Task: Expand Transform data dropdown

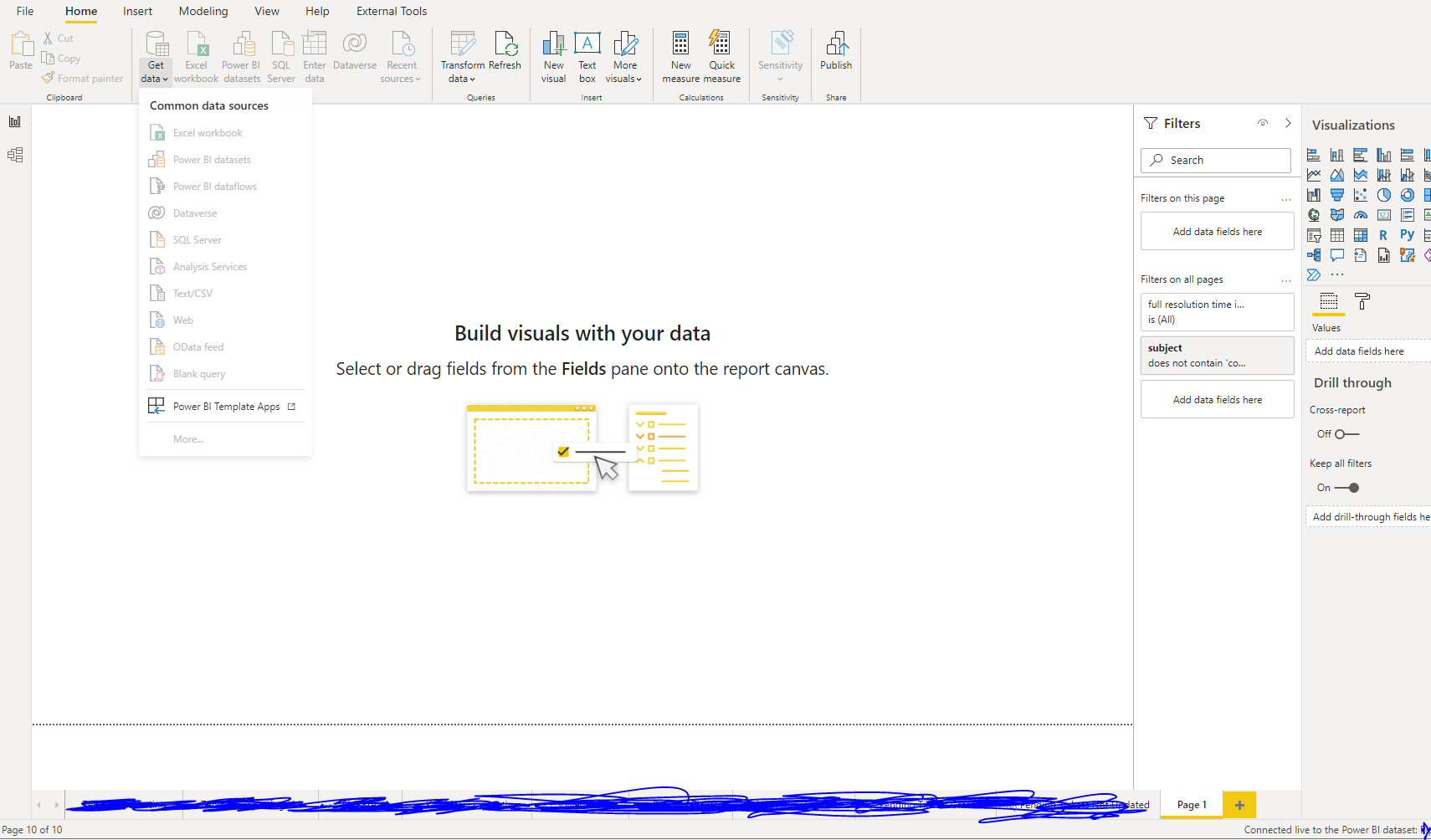Action: click(472, 79)
